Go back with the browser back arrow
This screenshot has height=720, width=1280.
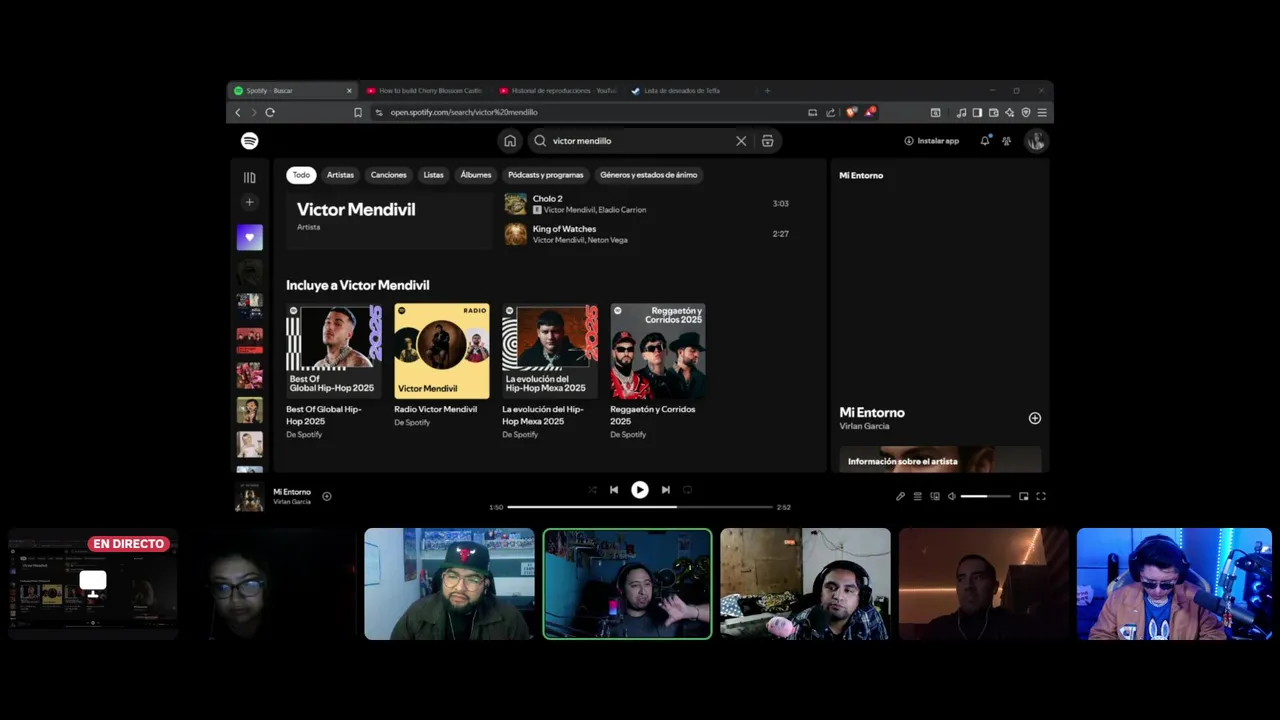(x=238, y=113)
